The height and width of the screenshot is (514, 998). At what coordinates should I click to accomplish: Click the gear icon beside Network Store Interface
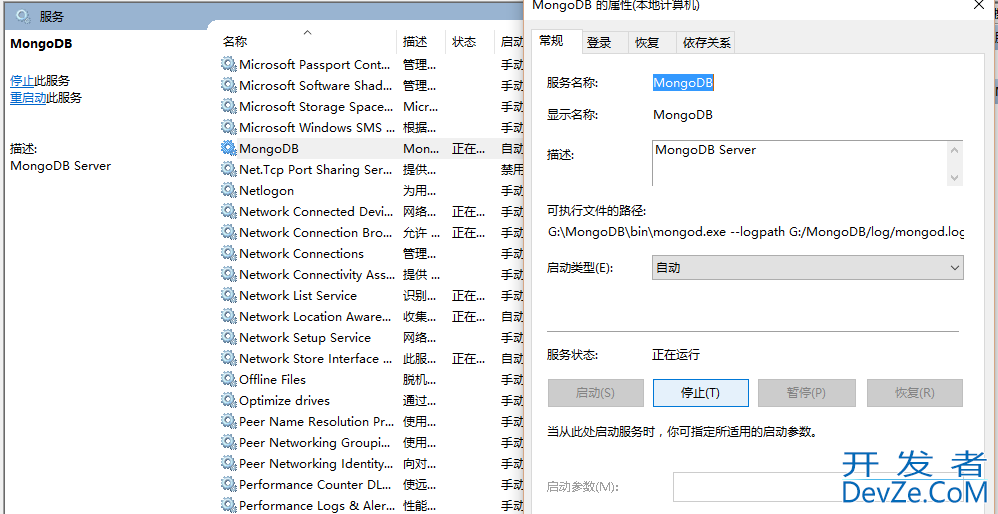pyautogui.click(x=228, y=358)
